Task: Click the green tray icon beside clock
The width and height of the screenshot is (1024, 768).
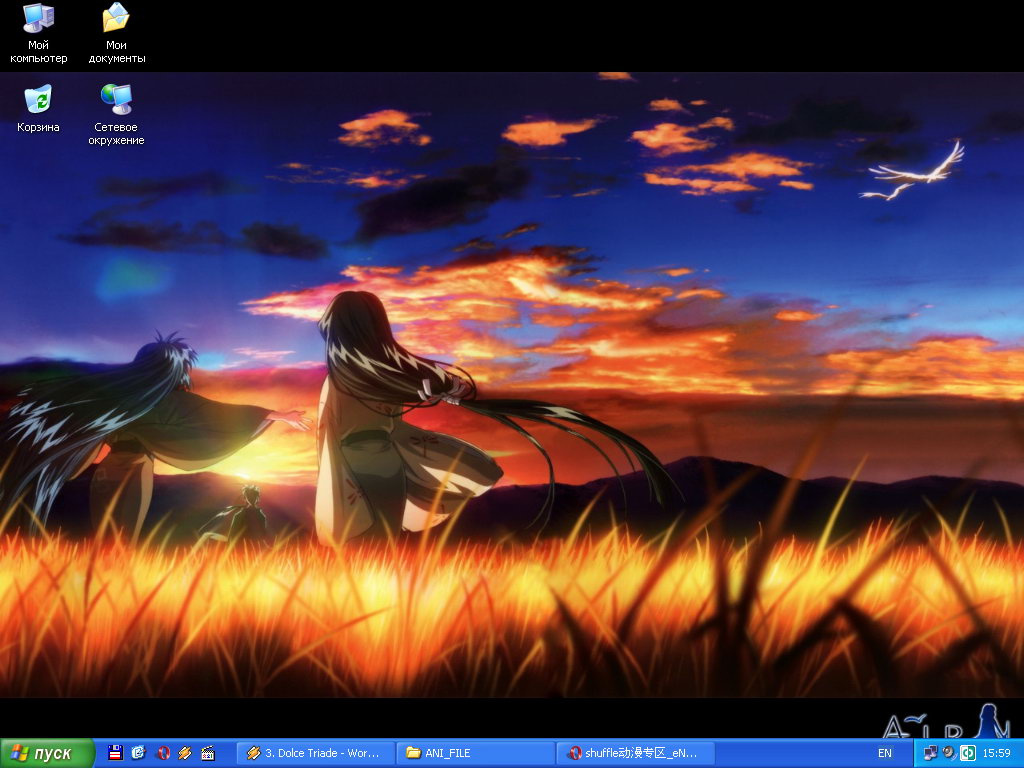Action: (967, 753)
